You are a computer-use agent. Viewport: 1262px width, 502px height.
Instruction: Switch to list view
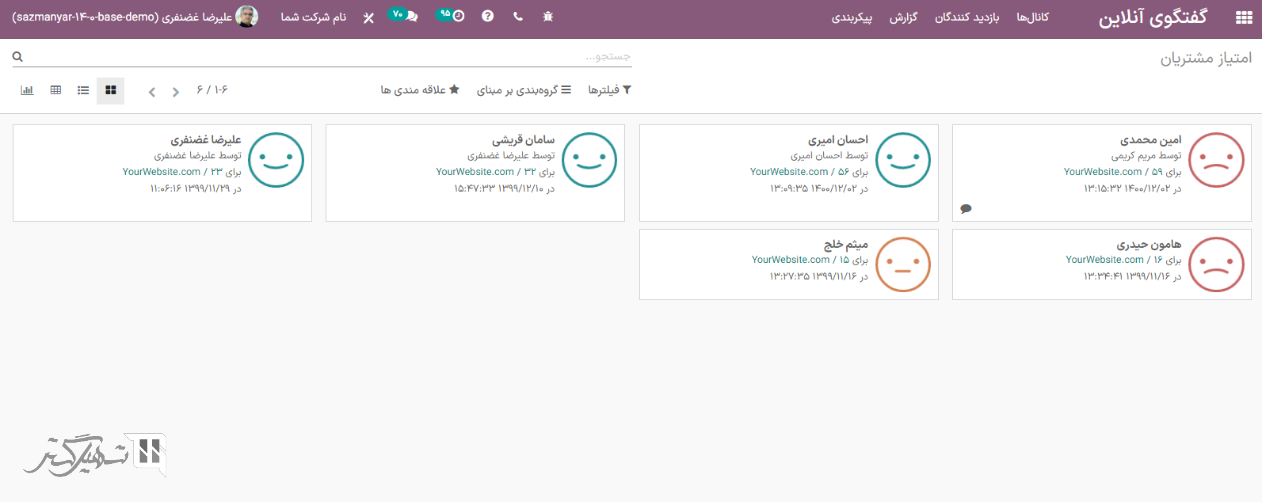tap(83, 90)
